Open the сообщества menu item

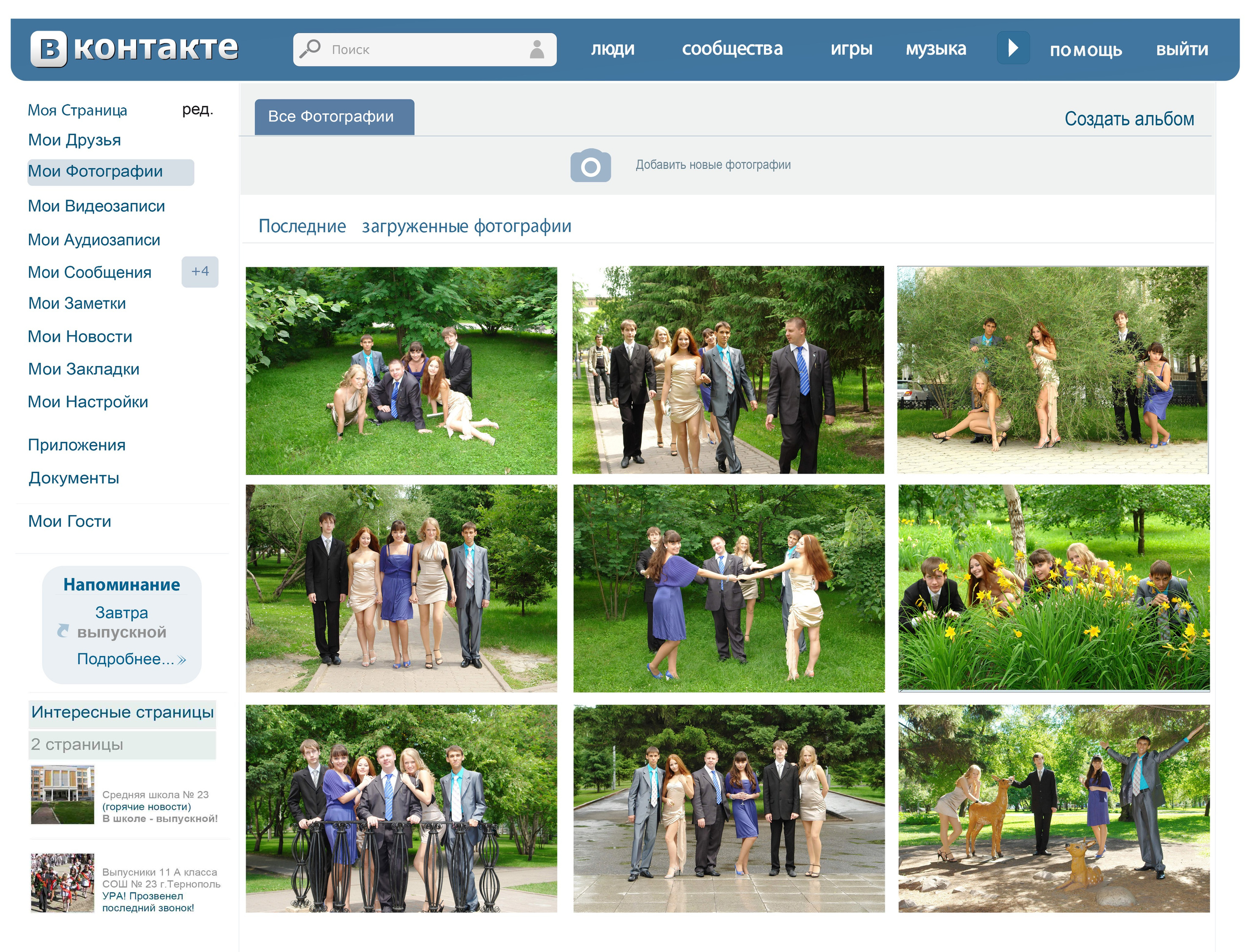click(733, 49)
